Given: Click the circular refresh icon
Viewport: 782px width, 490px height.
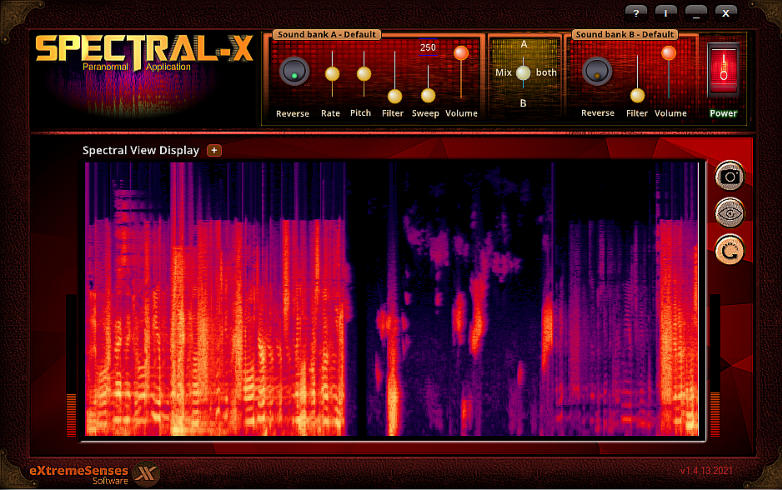Looking at the screenshot, I should (x=730, y=251).
